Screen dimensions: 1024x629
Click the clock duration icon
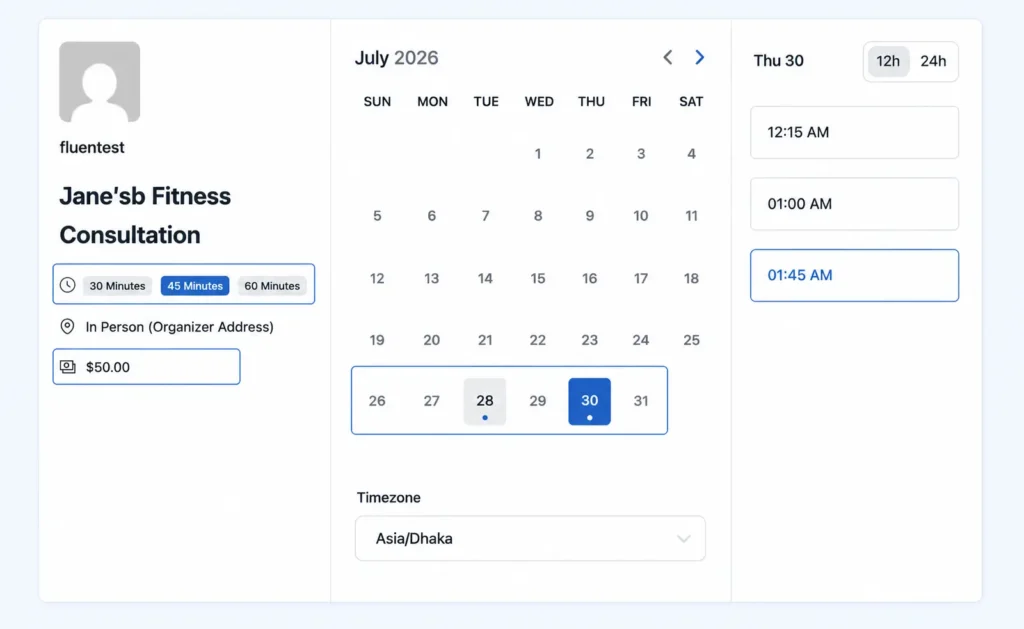[67, 285]
